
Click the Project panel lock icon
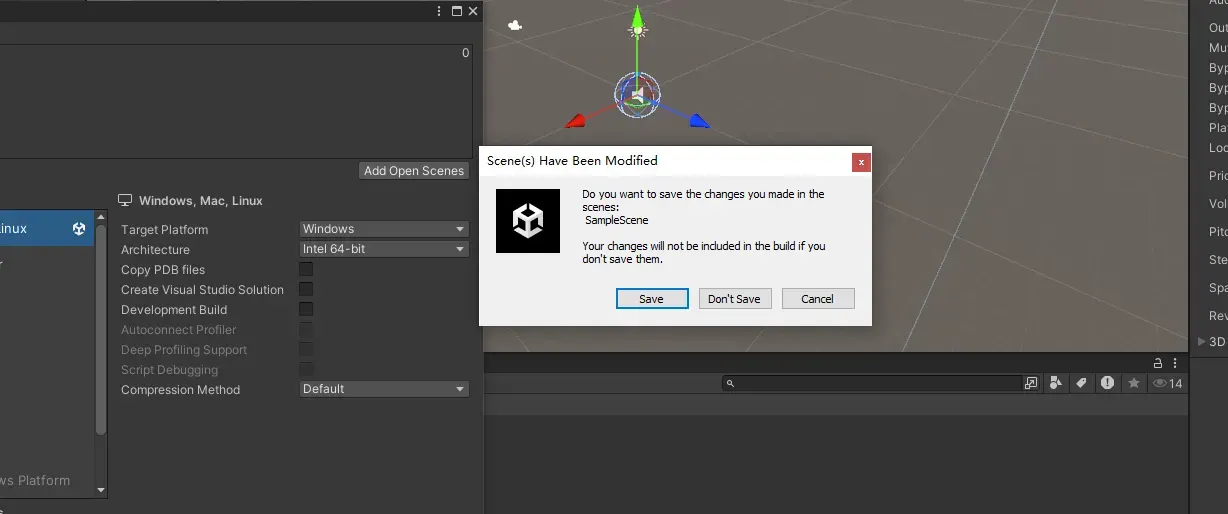(x=1158, y=363)
